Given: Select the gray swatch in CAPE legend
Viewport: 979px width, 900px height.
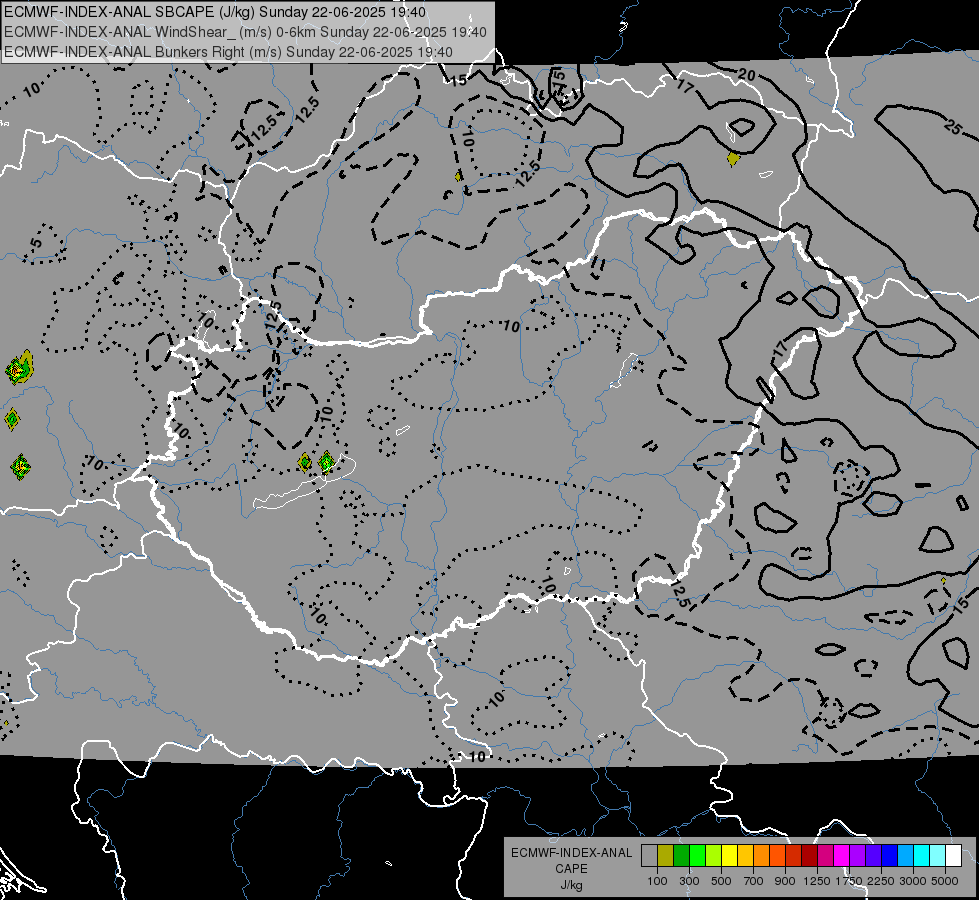Looking at the screenshot, I should coord(649,856).
